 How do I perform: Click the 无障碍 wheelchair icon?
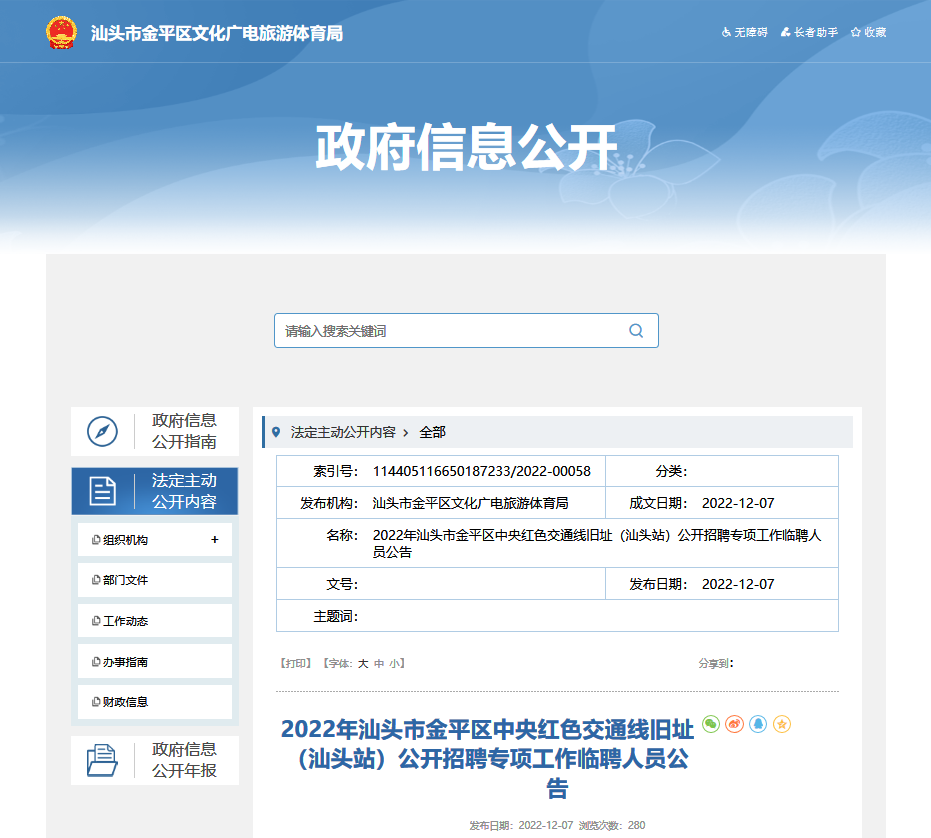tap(726, 32)
